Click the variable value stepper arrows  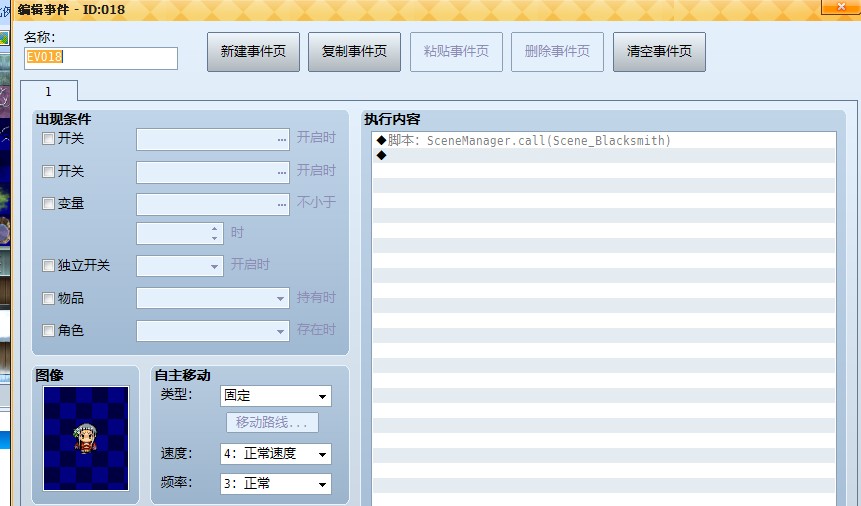click(x=215, y=233)
